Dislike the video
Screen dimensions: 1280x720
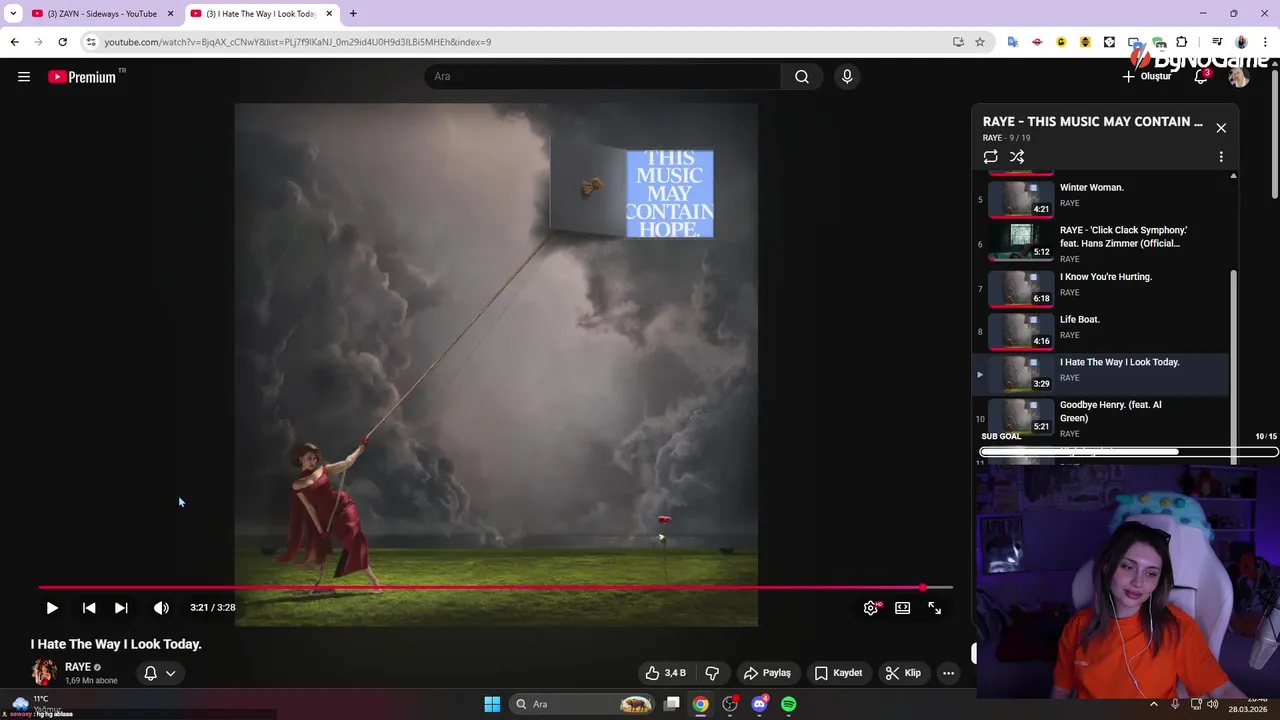[x=713, y=673]
